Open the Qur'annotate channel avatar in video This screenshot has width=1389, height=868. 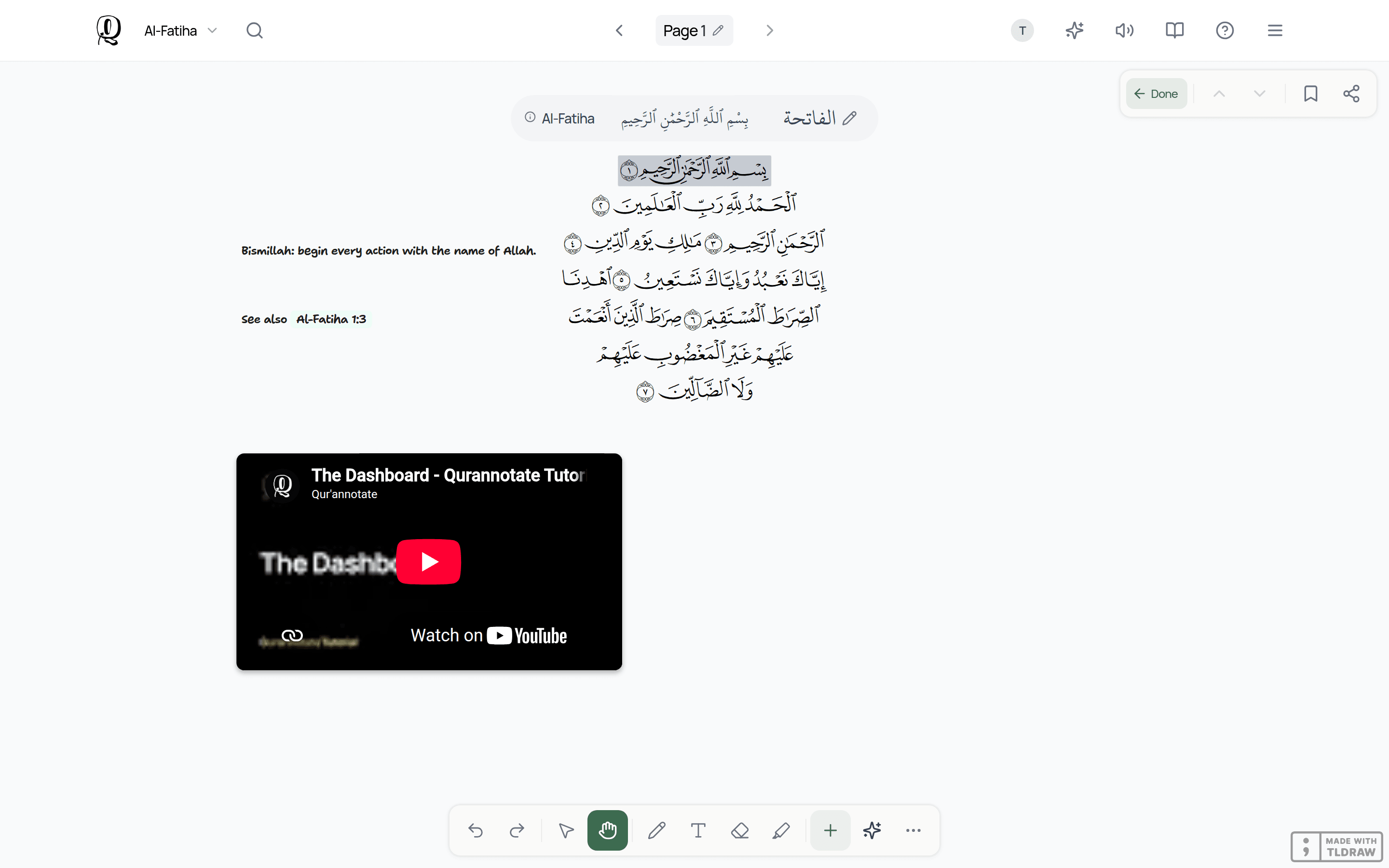[282, 486]
